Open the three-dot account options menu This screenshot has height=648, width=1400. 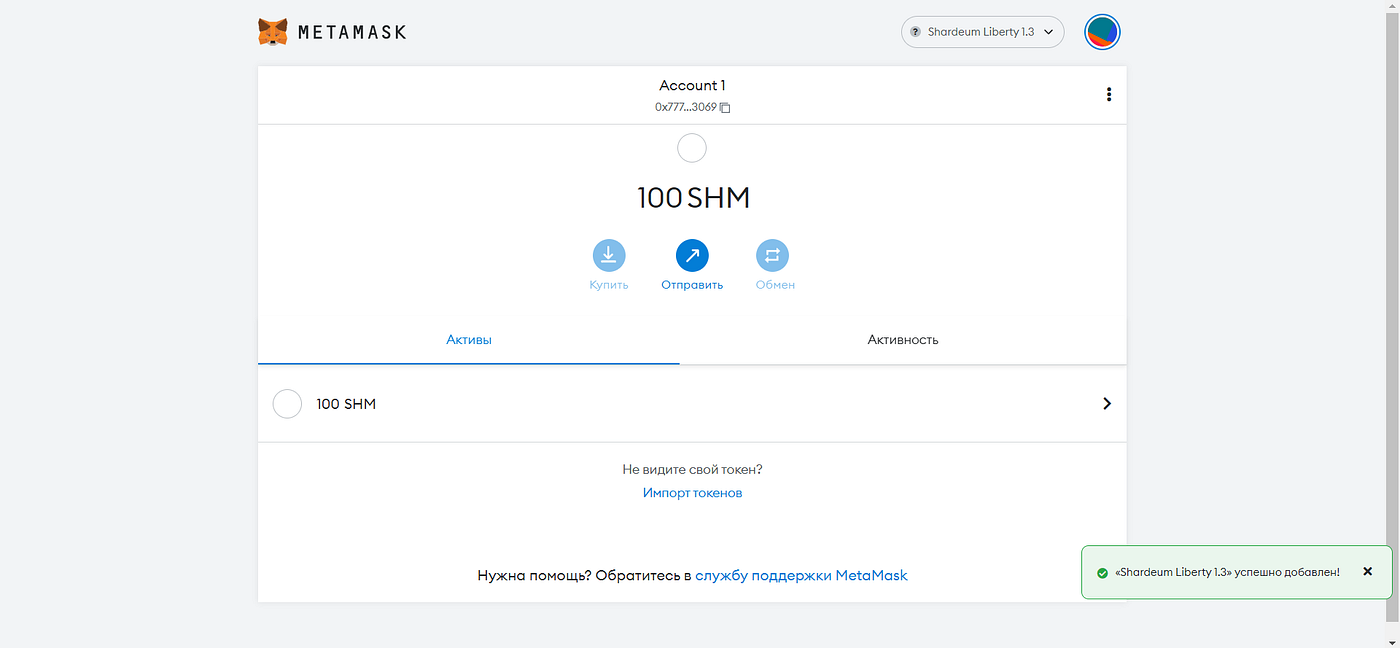coord(1108,95)
